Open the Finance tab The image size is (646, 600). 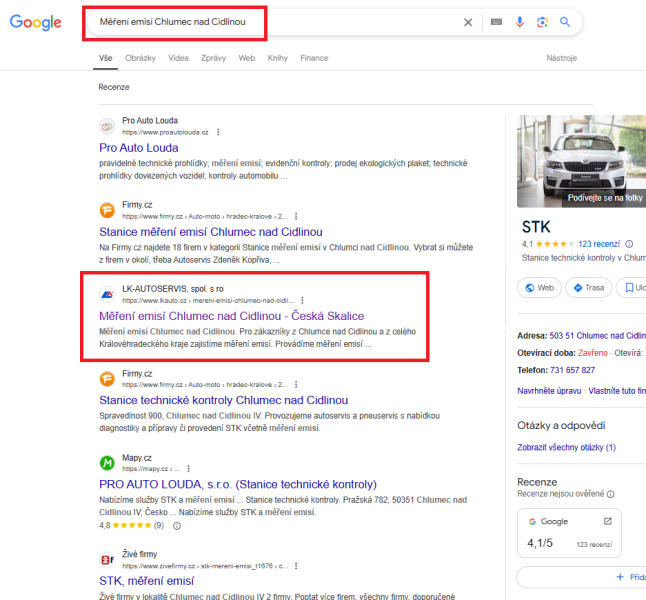point(314,58)
